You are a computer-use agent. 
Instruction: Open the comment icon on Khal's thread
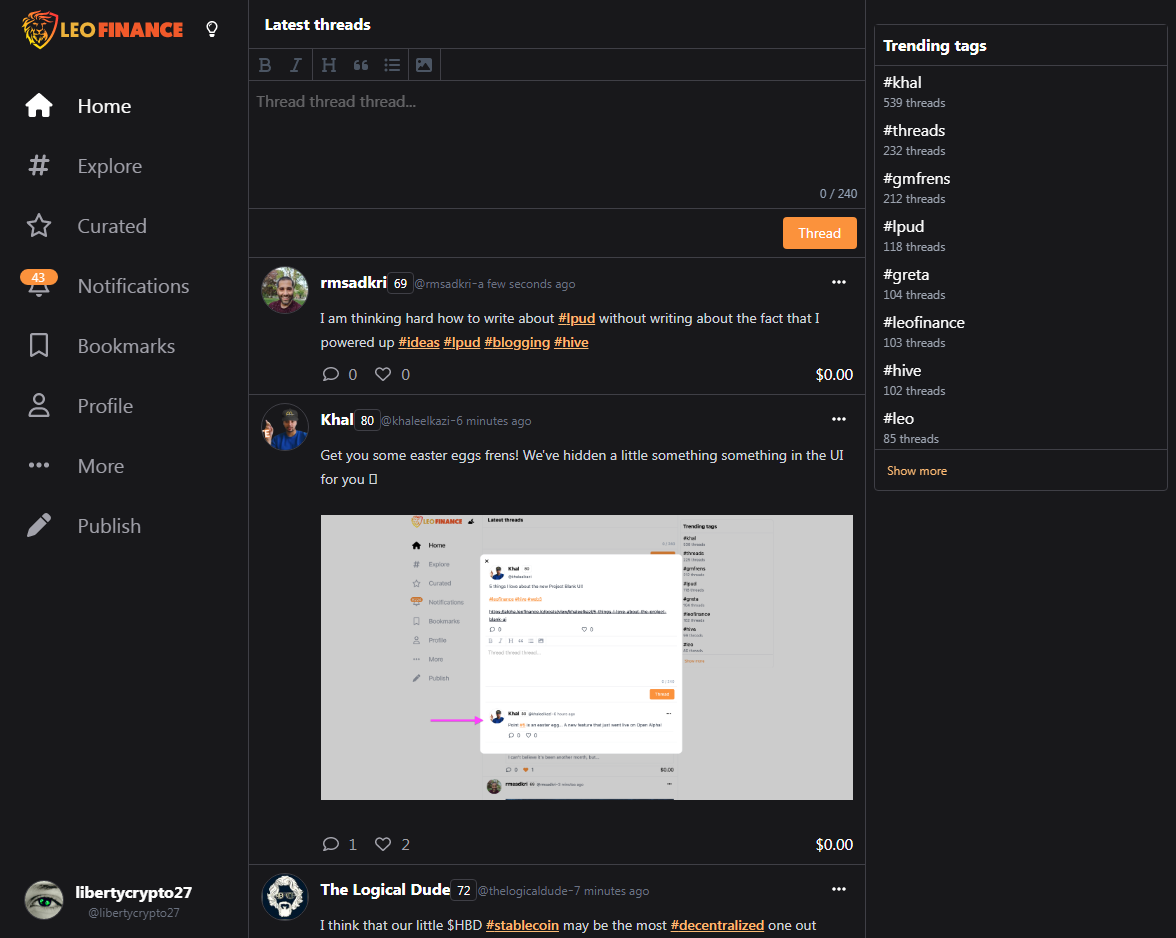331,844
